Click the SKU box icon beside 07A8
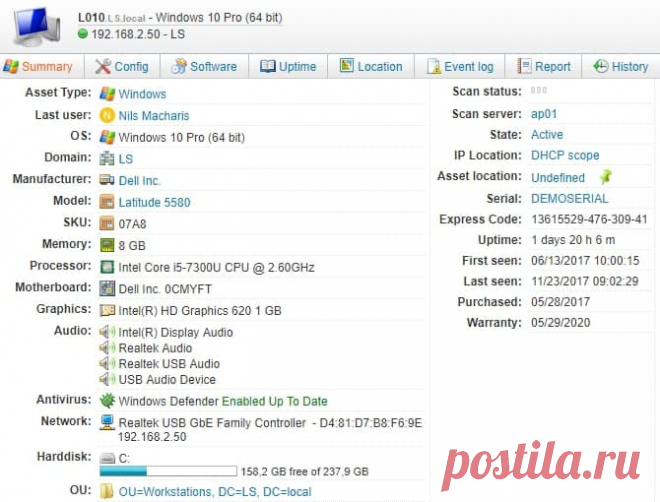Screen dimensions: 660x502 pyautogui.click(x=107, y=223)
